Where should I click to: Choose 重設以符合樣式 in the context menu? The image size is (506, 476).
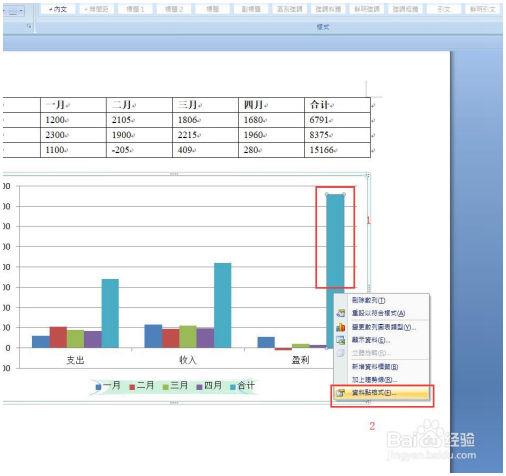click(382, 313)
